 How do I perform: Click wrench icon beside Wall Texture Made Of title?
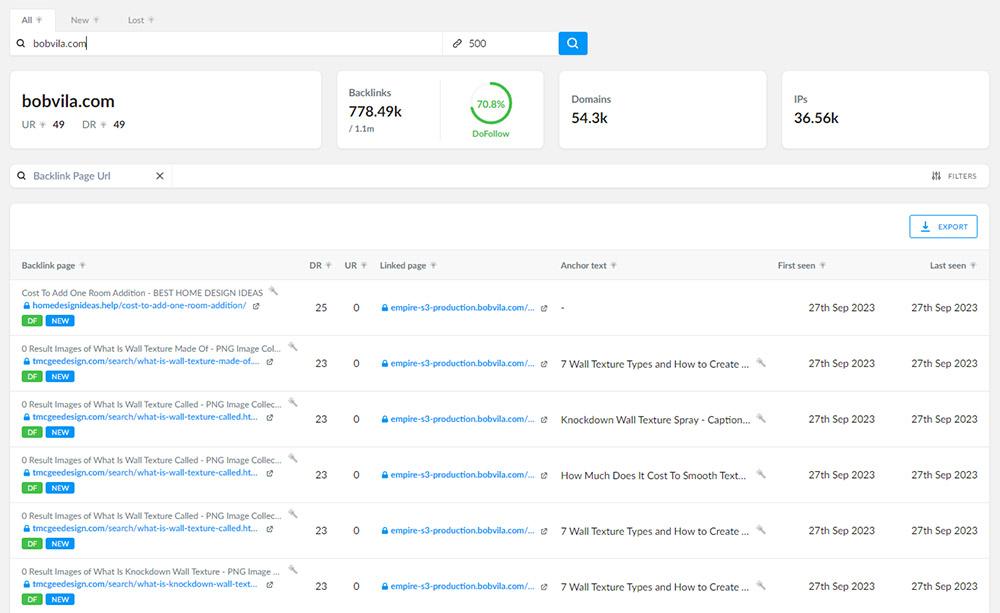tap(293, 346)
